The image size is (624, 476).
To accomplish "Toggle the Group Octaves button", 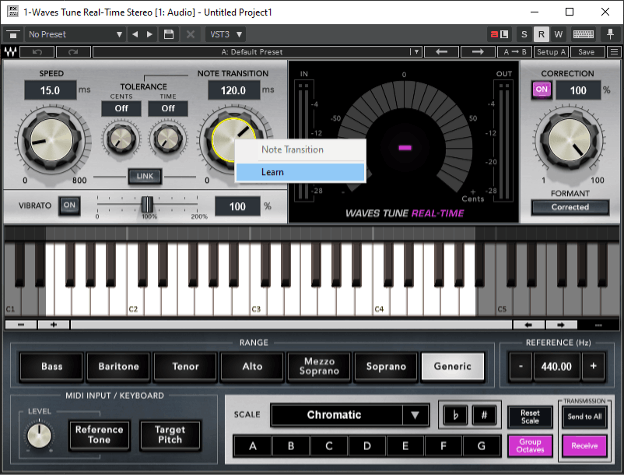I will point(530,446).
